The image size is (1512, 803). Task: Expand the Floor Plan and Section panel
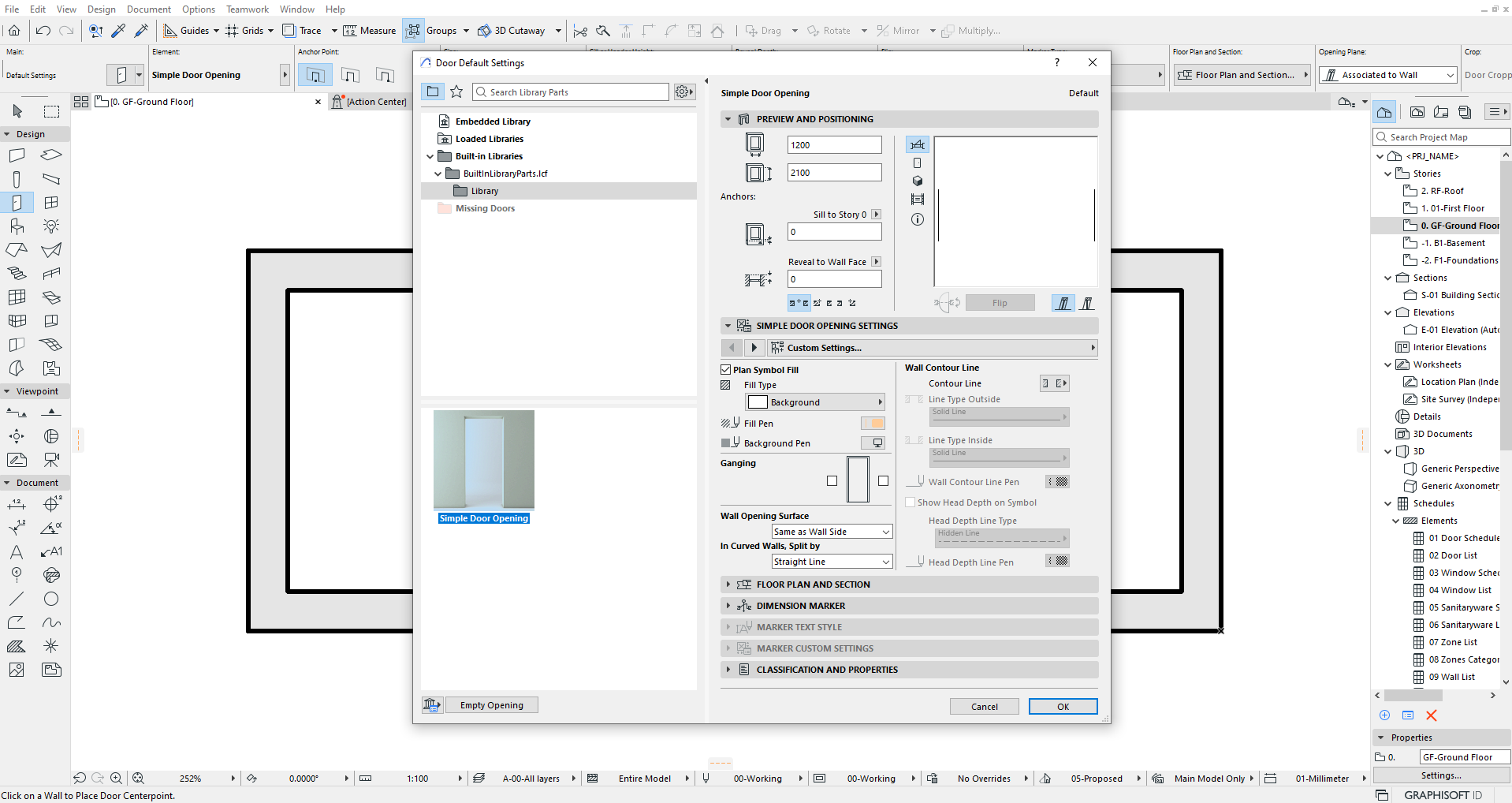(x=909, y=585)
